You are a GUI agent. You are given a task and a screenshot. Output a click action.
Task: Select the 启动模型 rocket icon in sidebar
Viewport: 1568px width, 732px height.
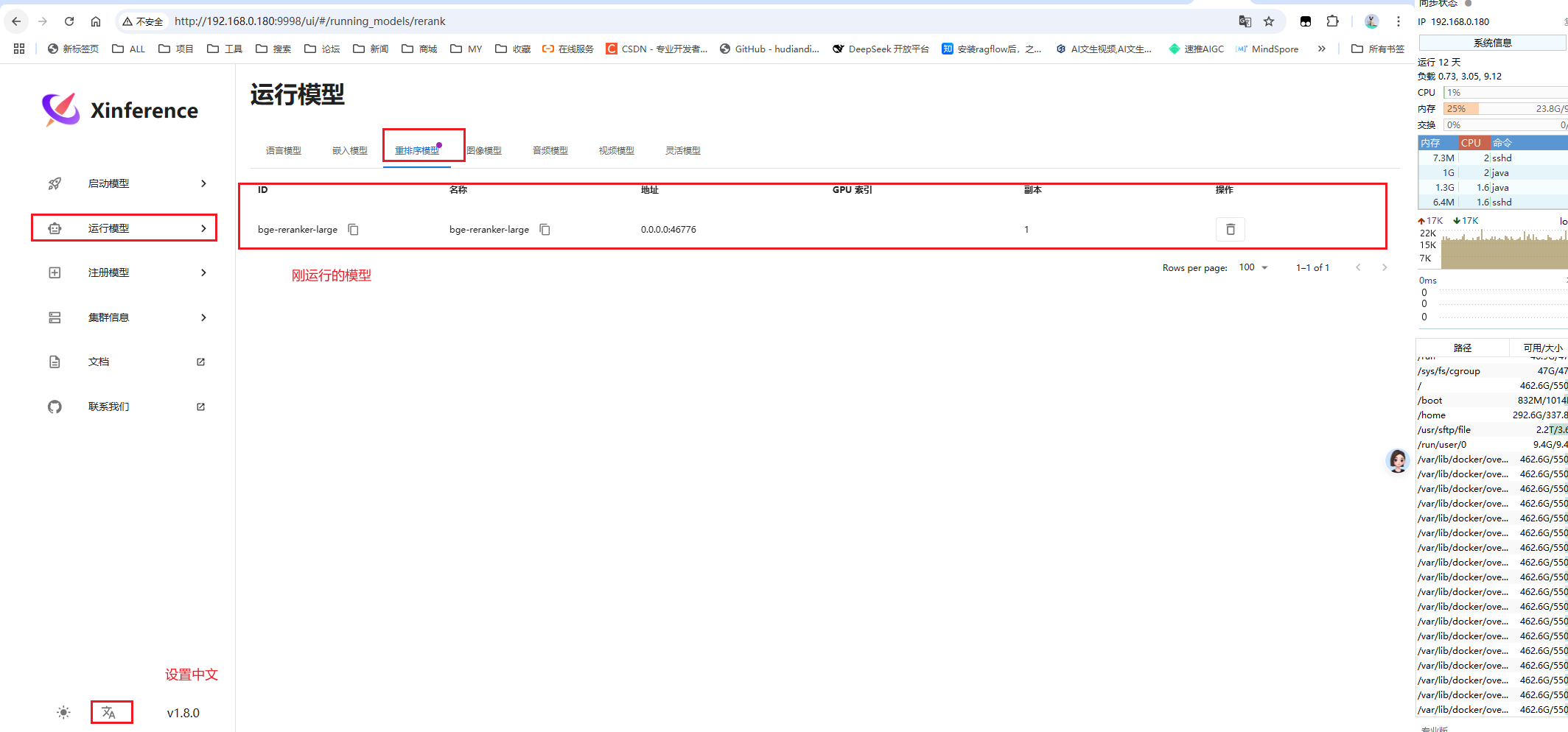[55, 183]
